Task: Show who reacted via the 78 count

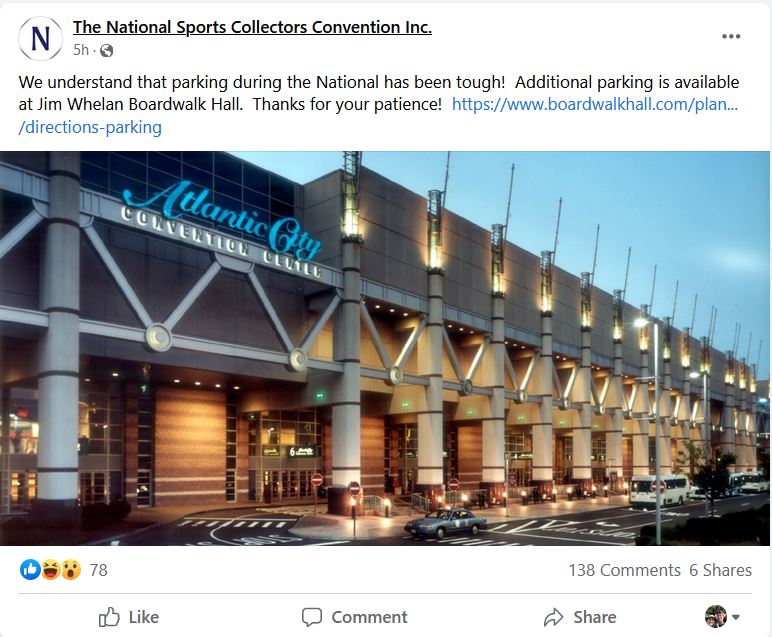Action: pos(98,570)
